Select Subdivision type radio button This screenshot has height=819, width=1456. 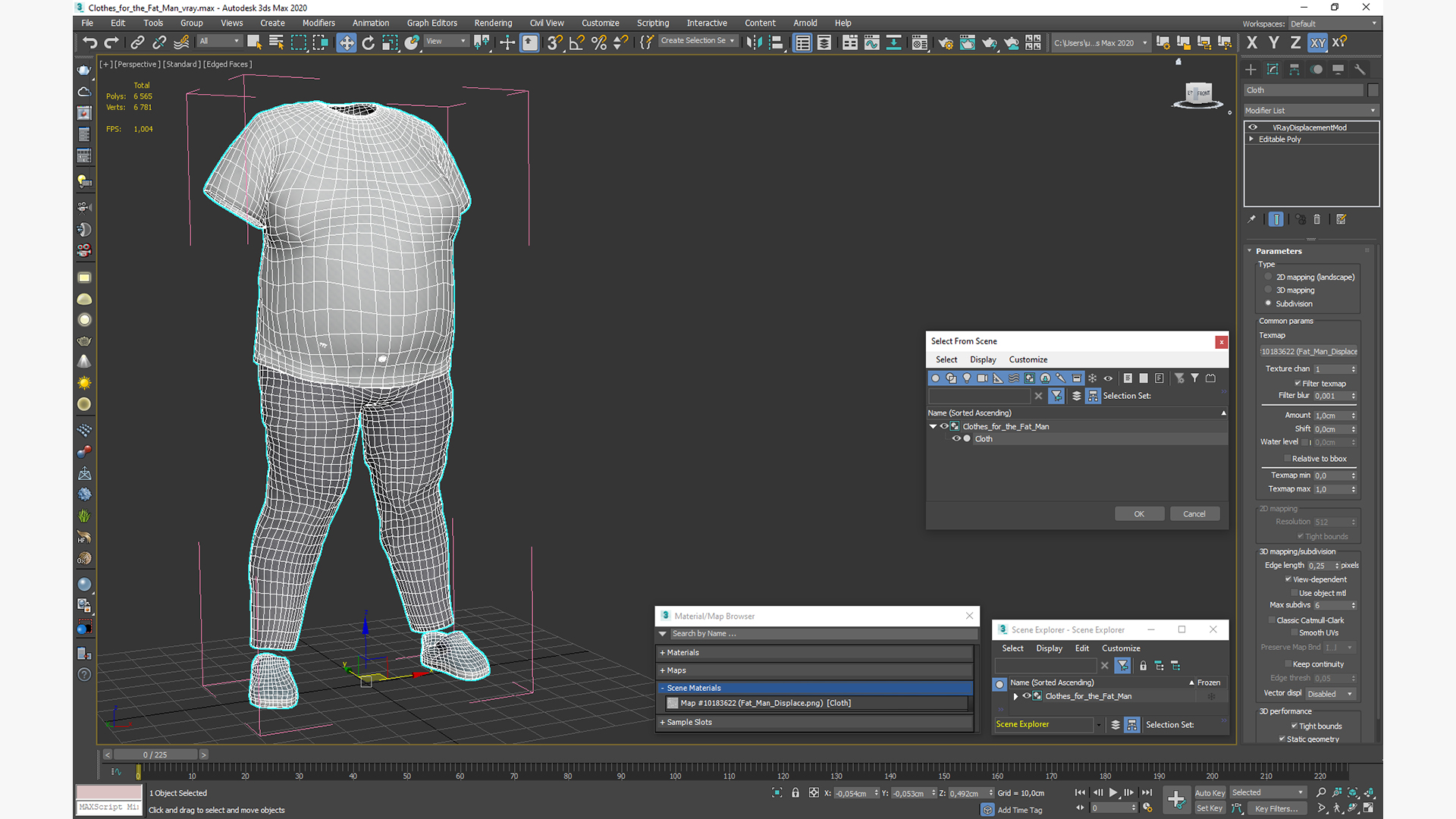click(x=1268, y=303)
